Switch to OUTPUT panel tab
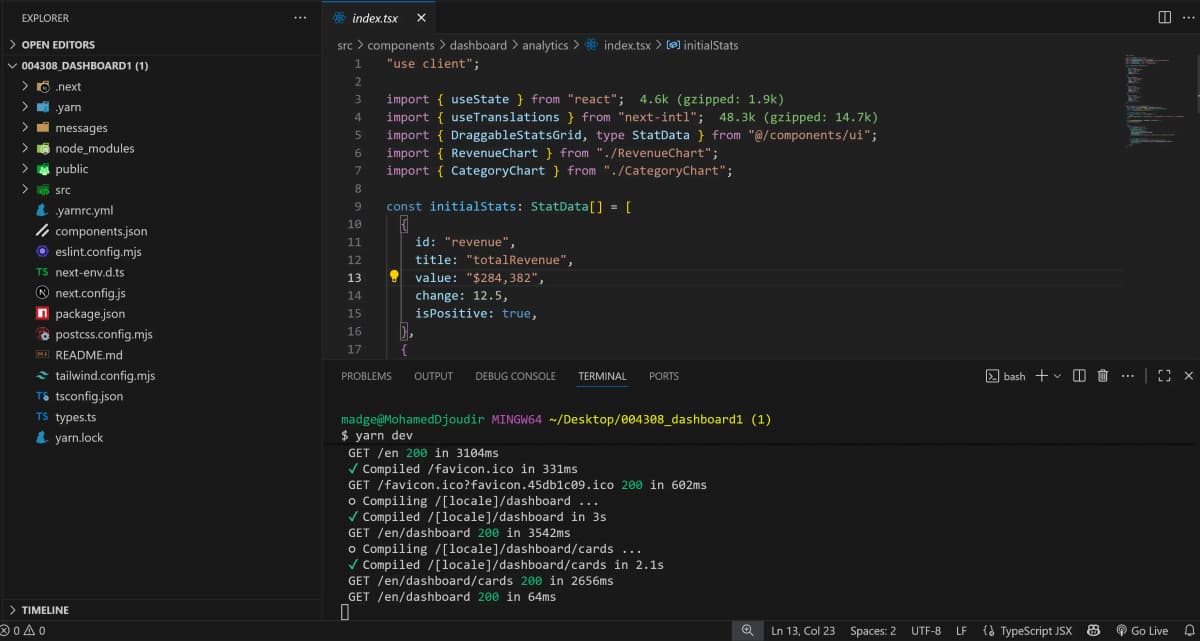The width and height of the screenshot is (1200, 641). coord(433,376)
